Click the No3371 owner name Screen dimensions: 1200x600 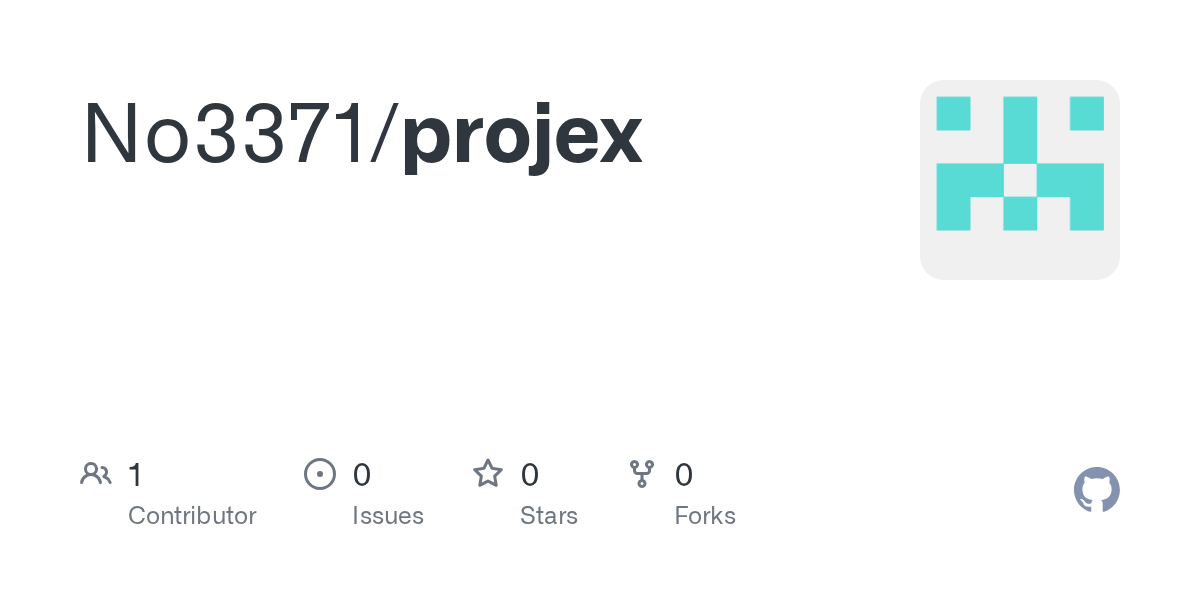(225, 135)
